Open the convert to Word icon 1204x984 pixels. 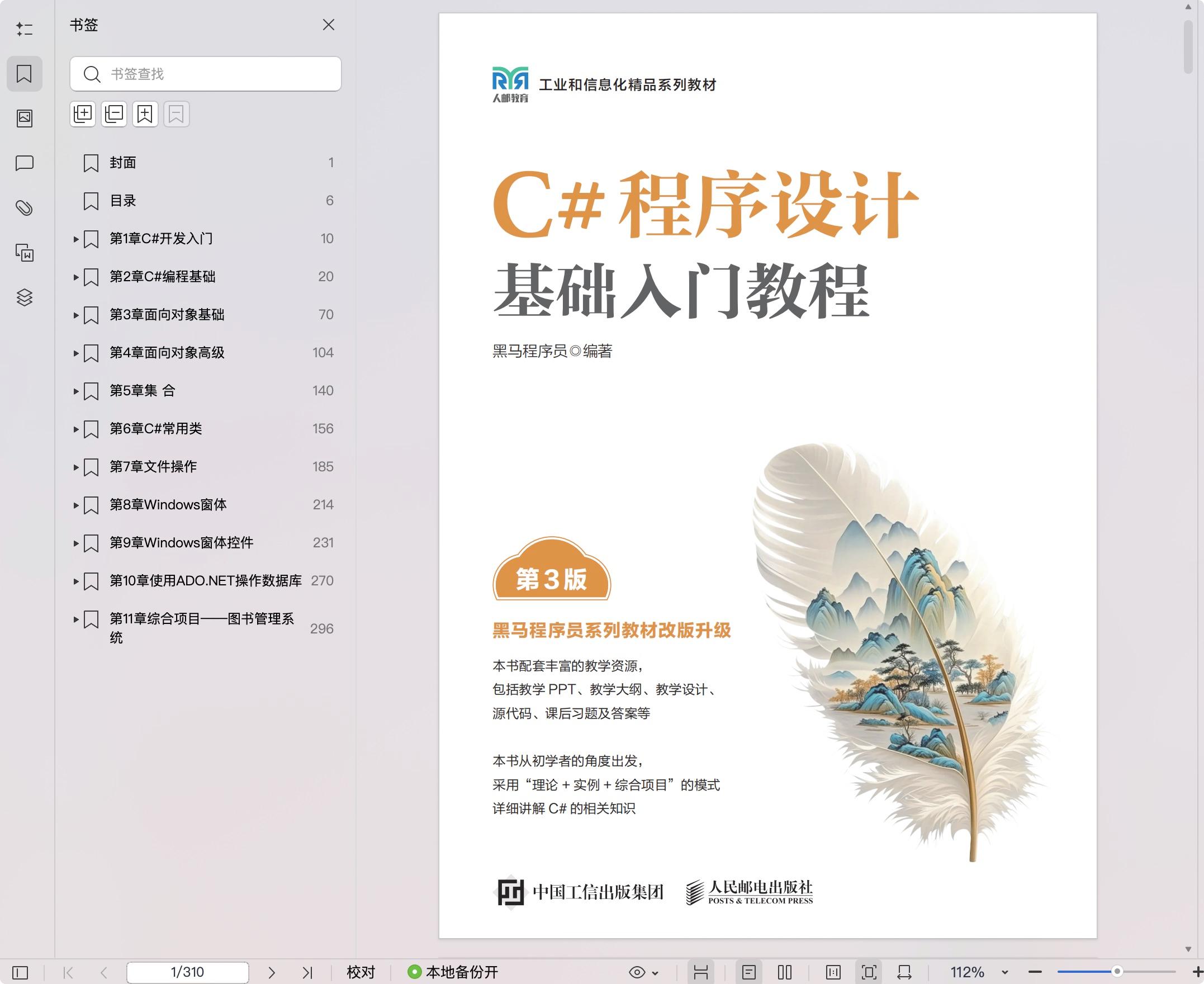point(25,252)
